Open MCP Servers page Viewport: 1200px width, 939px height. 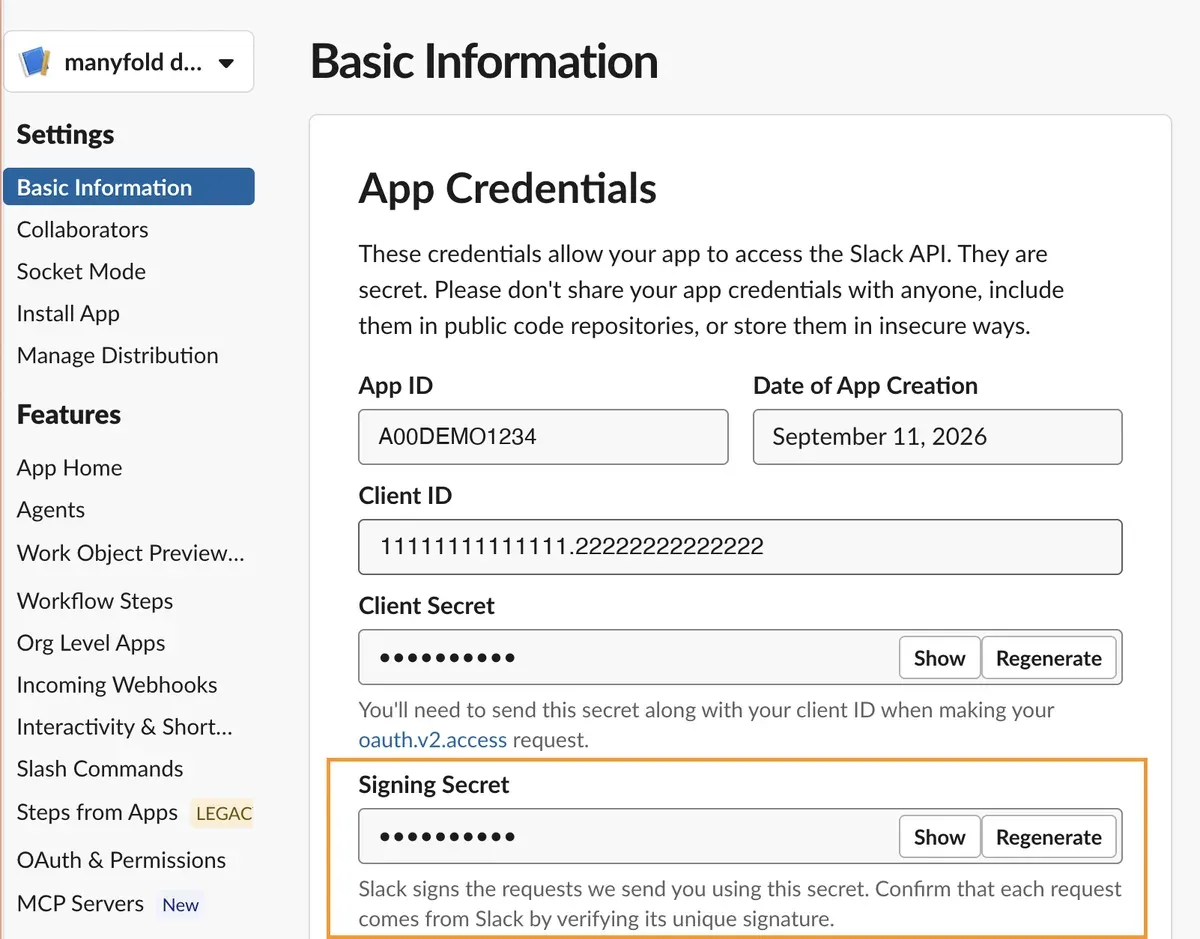[80, 903]
